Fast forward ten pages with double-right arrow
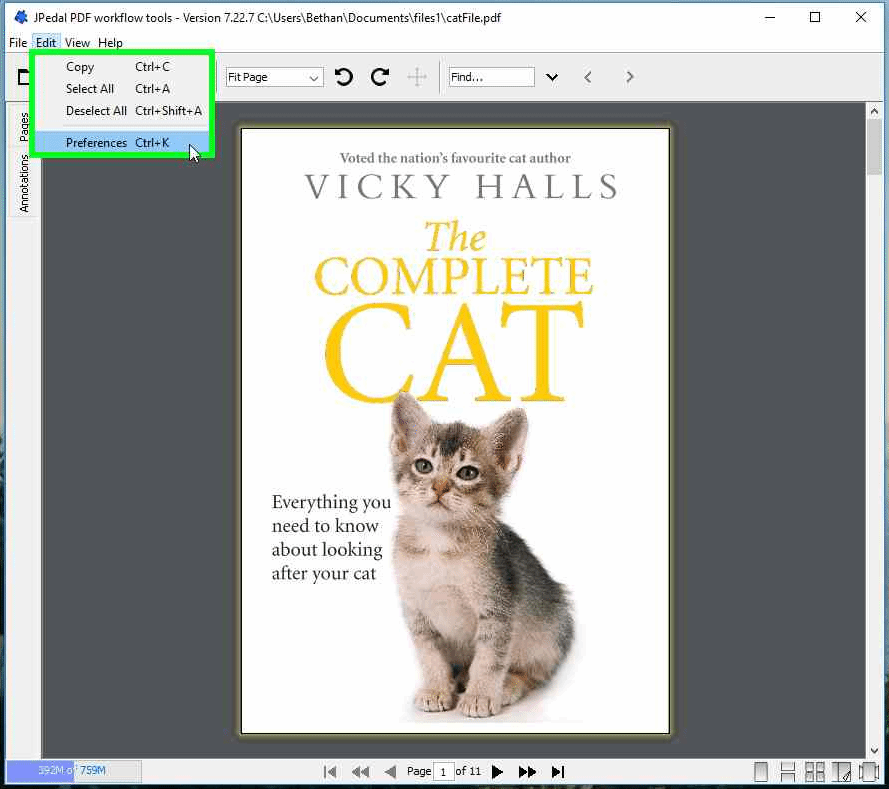 click(527, 771)
